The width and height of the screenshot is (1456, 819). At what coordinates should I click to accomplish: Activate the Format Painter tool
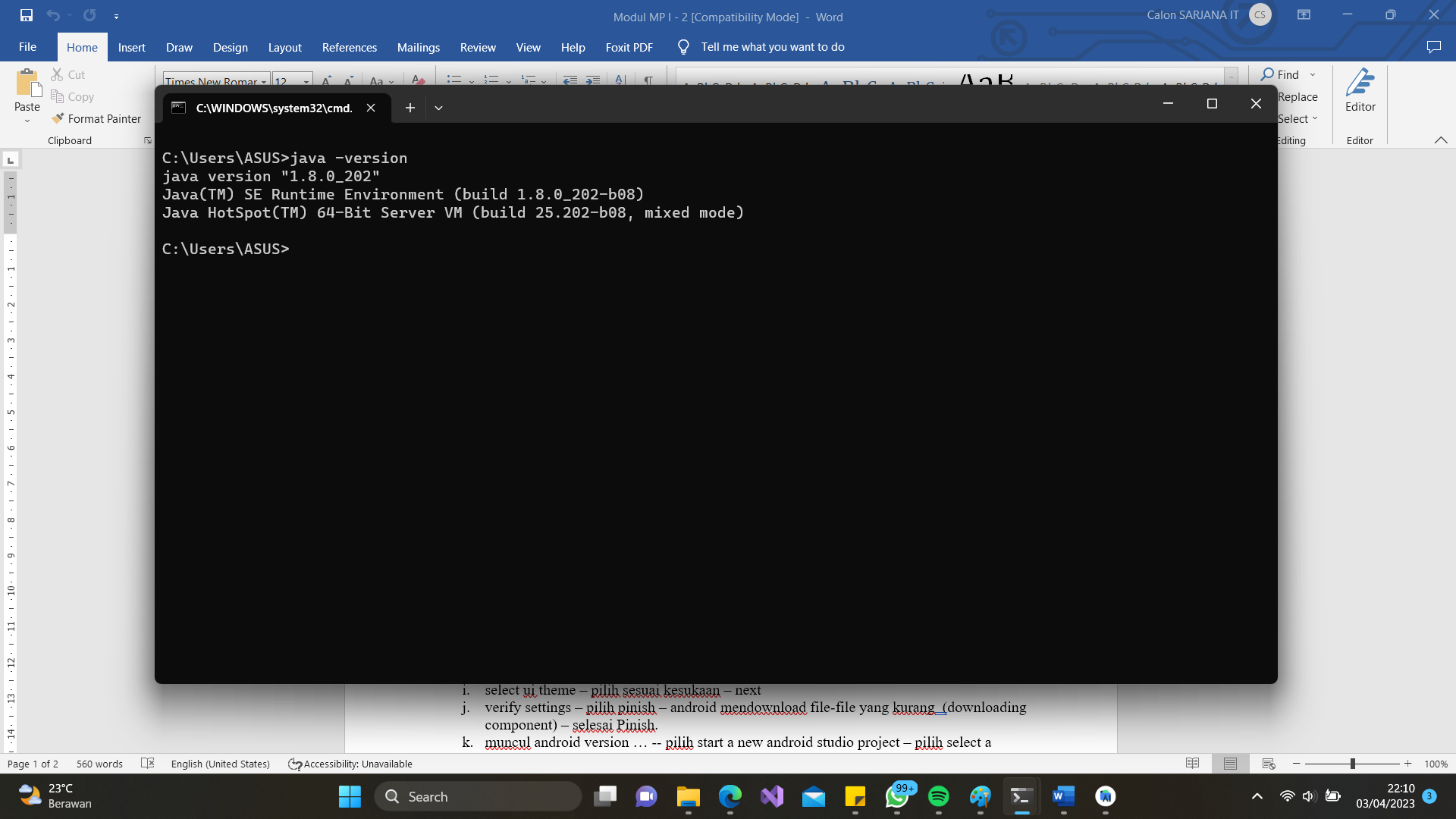pyautogui.click(x=96, y=118)
